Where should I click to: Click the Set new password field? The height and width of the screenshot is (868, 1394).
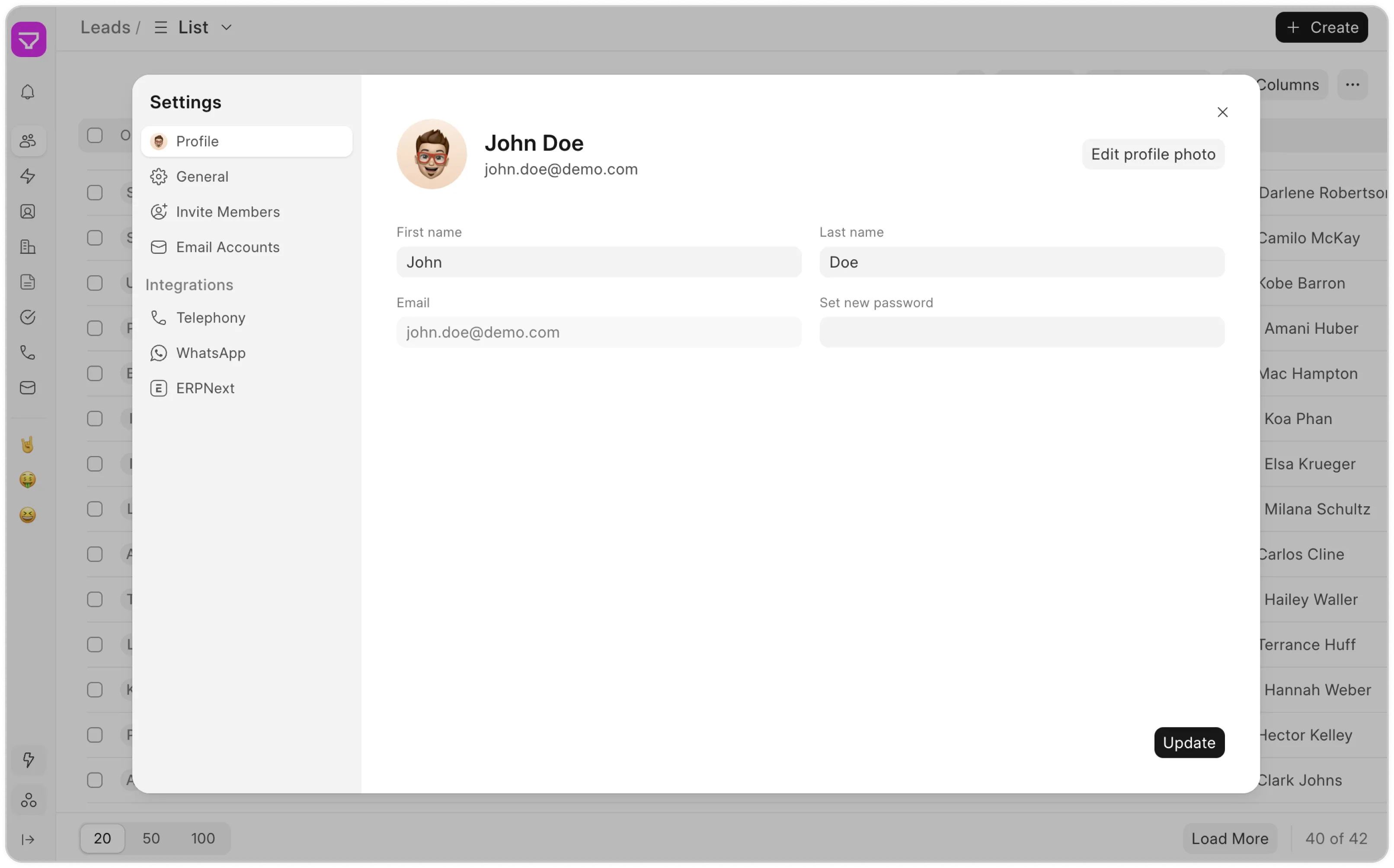pos(1021,332)
